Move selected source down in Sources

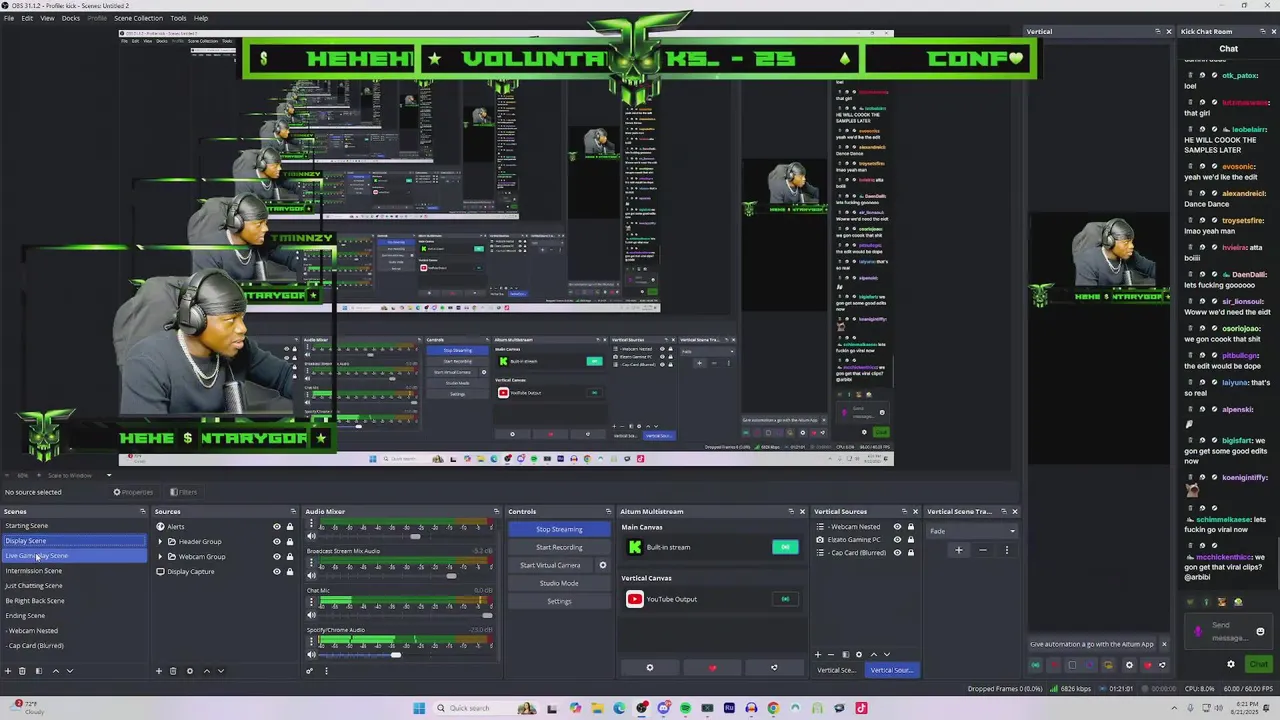click(220, 671)
